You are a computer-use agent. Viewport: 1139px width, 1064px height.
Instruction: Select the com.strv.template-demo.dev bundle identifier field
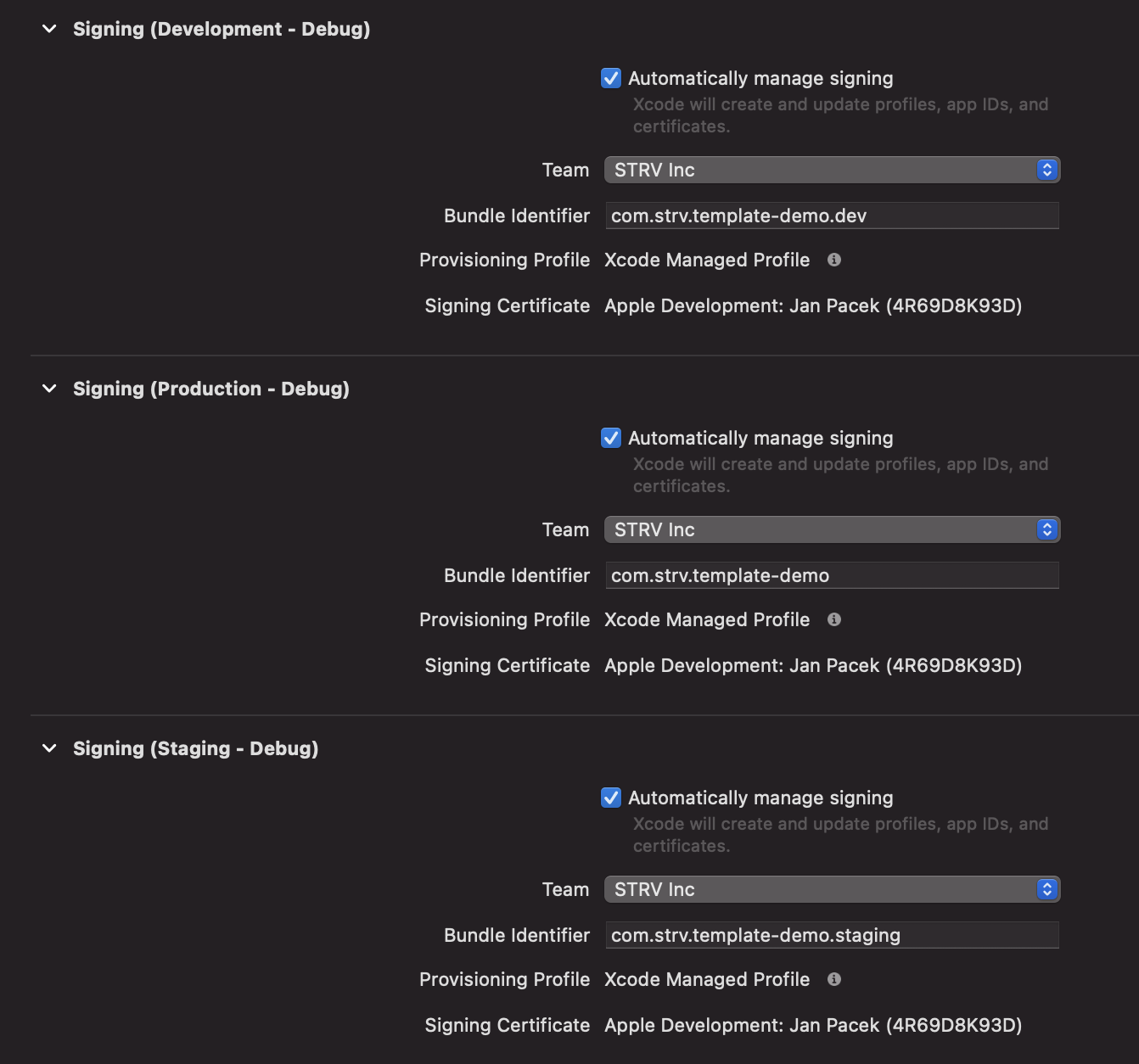(832, 216)
